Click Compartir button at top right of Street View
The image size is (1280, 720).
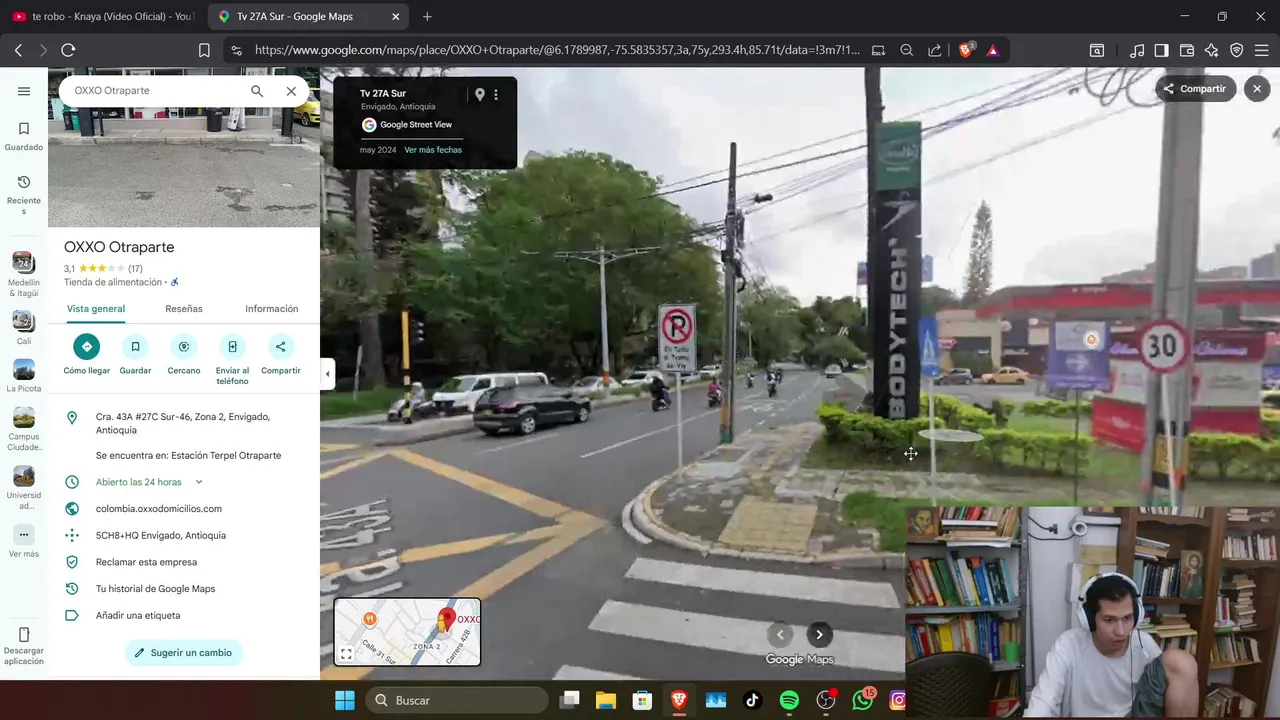[x=1194, y=89]
